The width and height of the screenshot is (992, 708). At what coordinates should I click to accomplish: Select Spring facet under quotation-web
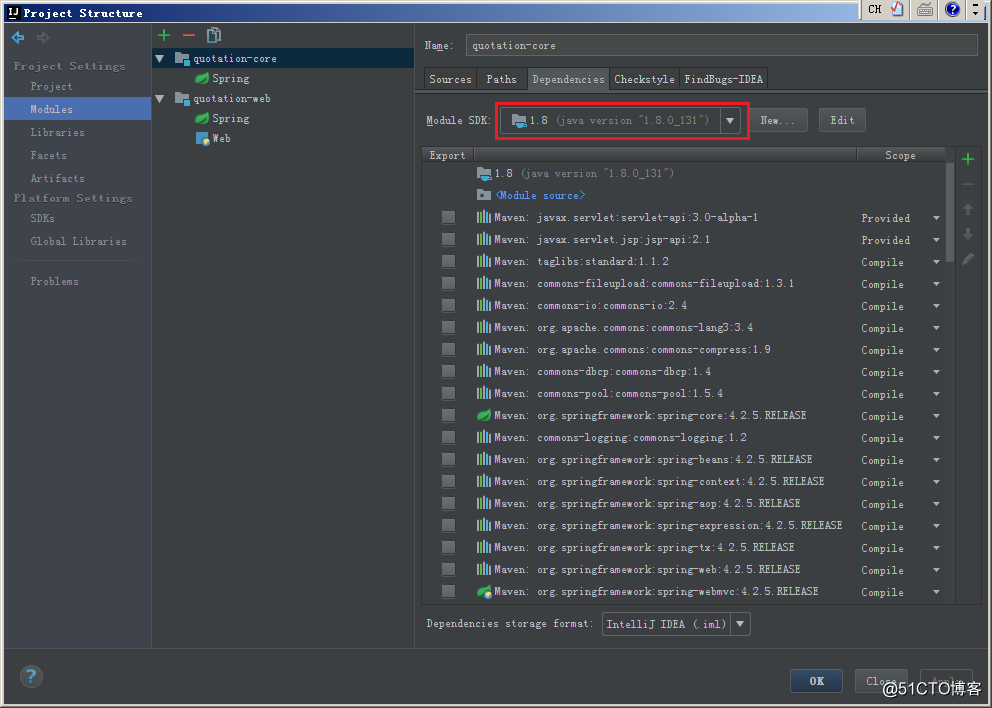point(222,118)
